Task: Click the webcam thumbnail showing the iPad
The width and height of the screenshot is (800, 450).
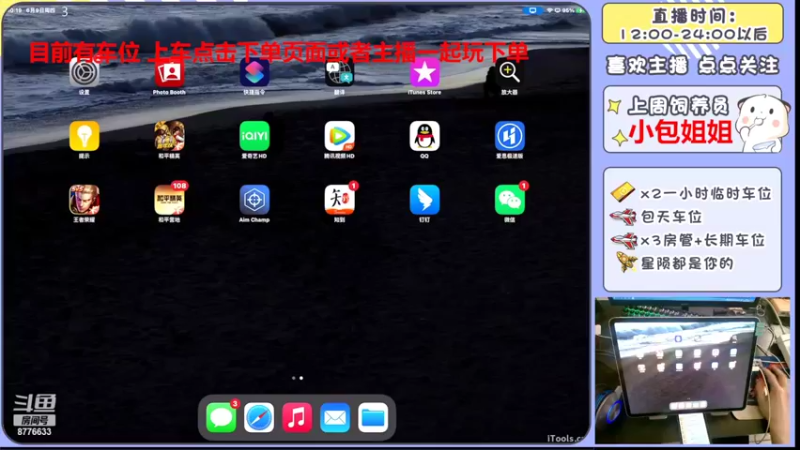Action: tap(692, 370)
